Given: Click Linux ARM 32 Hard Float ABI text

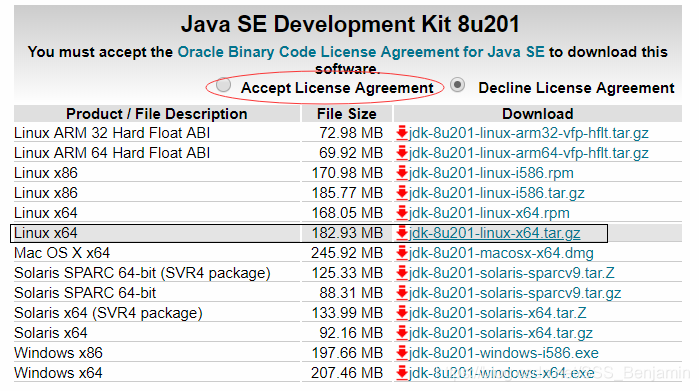Looking at the screenshot, I should point(112,133).
